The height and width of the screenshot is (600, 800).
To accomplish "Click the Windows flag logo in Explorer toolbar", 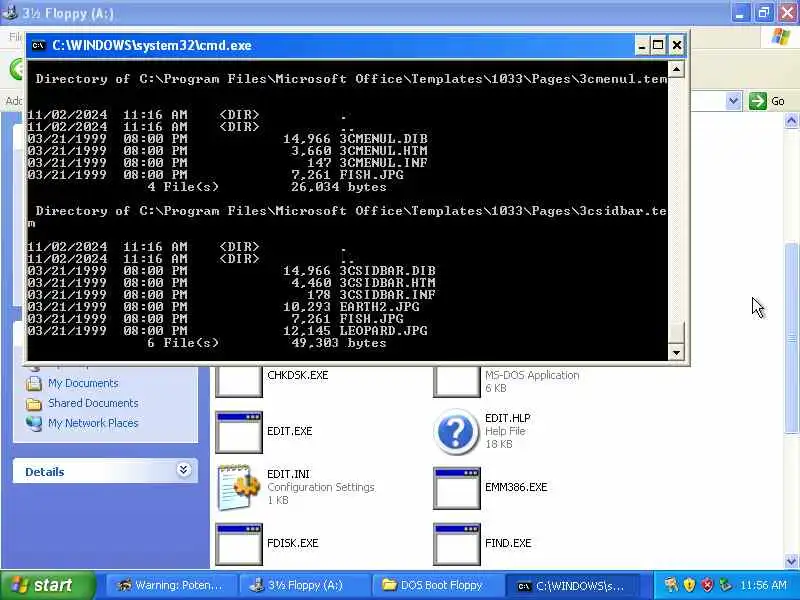I will coord(781,37).
